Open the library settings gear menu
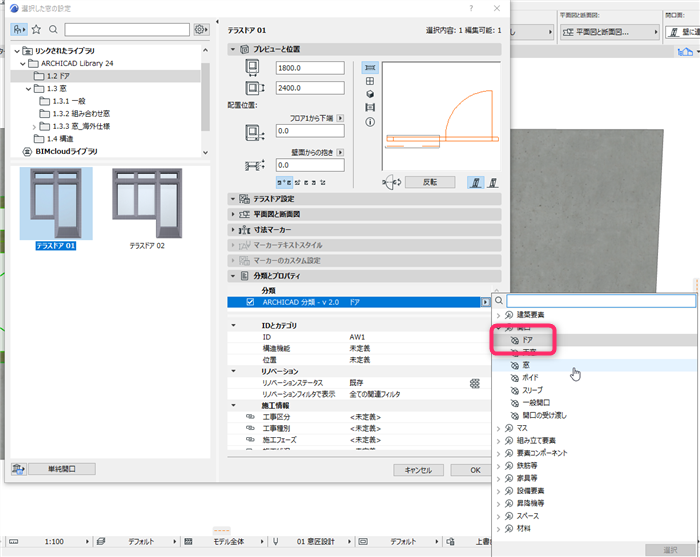This screenshot has height=557, width=700. pyautogui.click(x=201, y=29)
